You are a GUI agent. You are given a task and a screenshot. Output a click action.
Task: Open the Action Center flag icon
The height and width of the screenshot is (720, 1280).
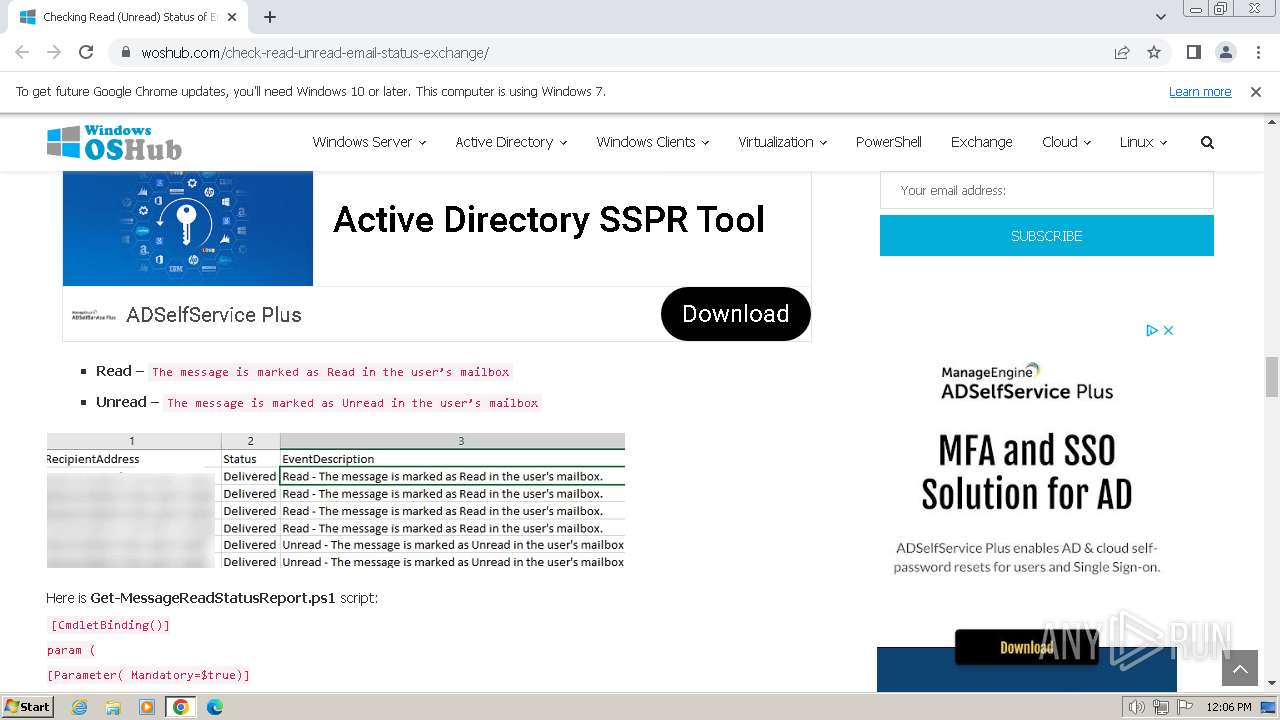1184,707
